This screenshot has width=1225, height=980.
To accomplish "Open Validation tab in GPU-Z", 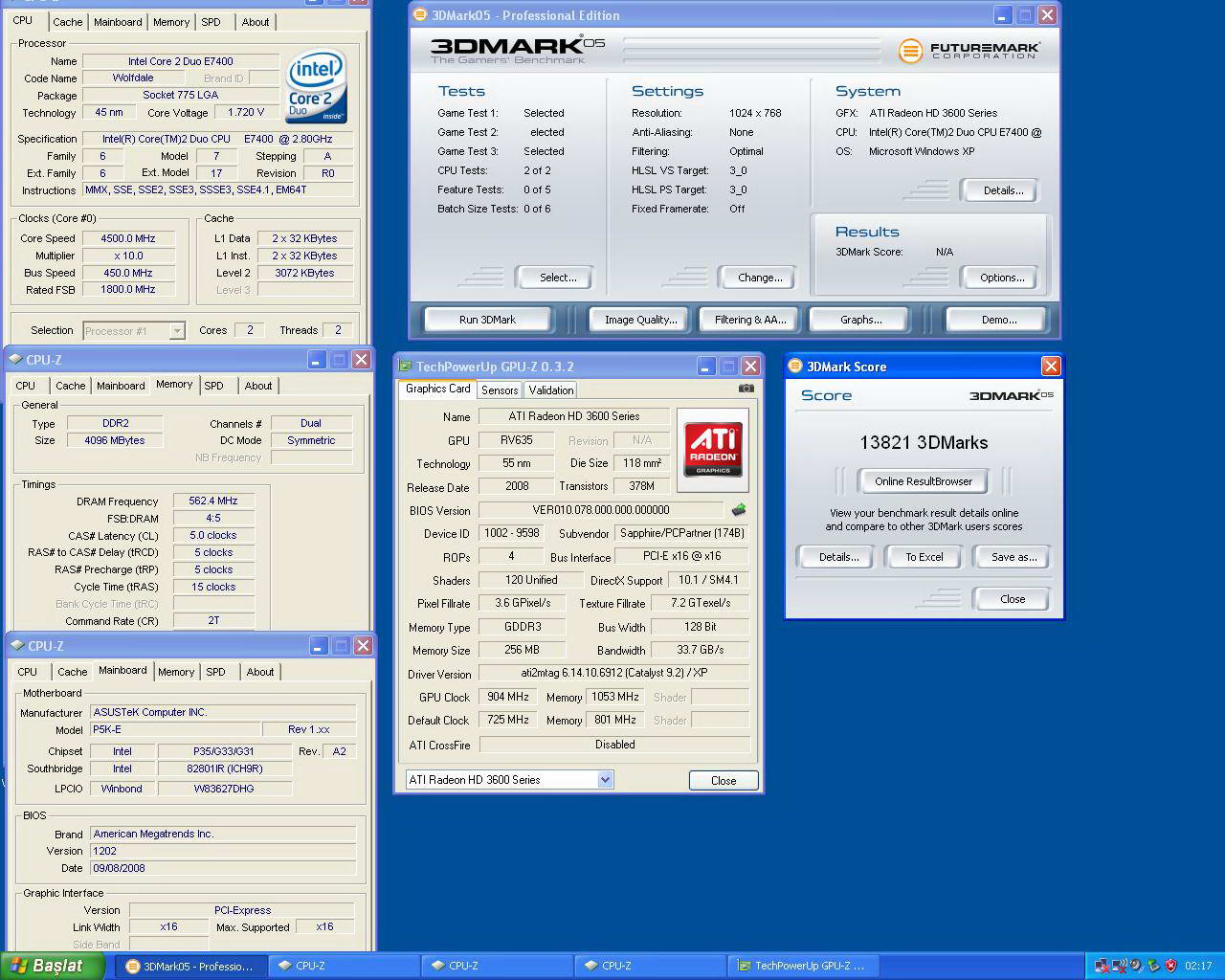I will [x=551, y=390].
